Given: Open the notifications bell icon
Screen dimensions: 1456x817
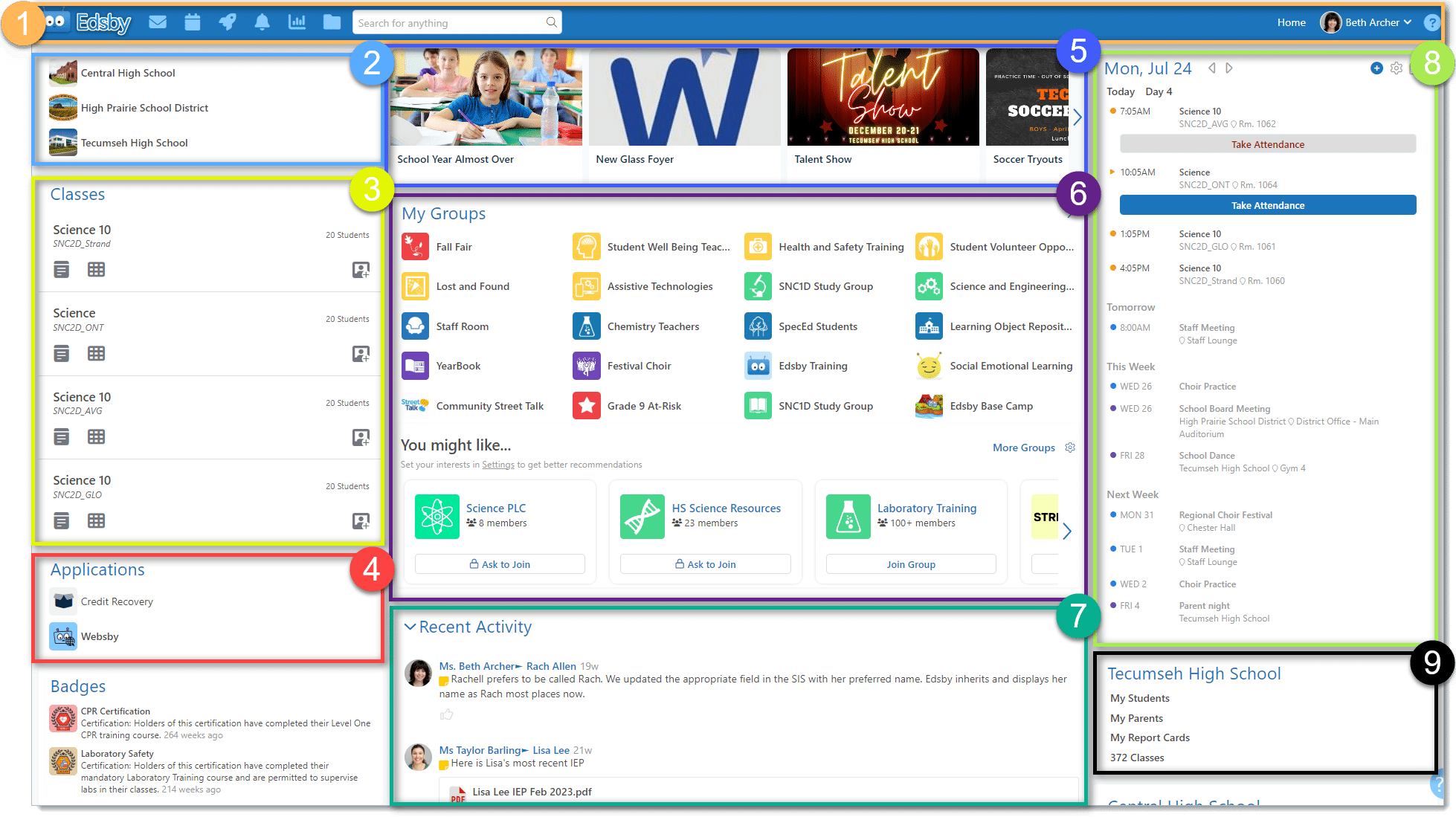Looking at the screenshot, I should pos(262,22).
